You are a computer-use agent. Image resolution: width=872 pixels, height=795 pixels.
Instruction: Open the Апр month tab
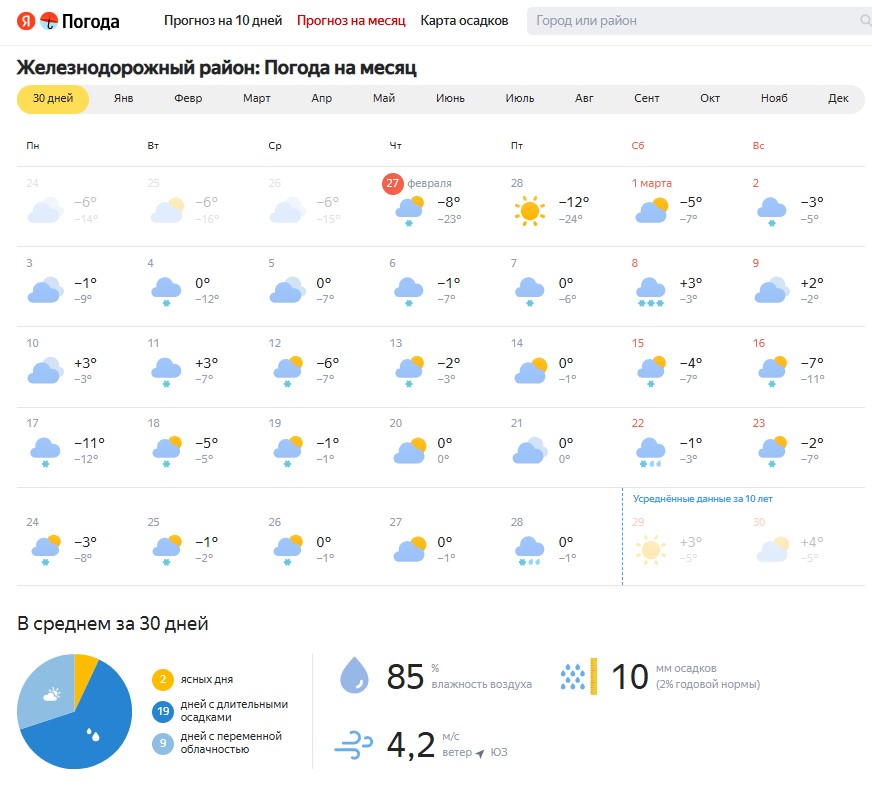tap(321, 98)
